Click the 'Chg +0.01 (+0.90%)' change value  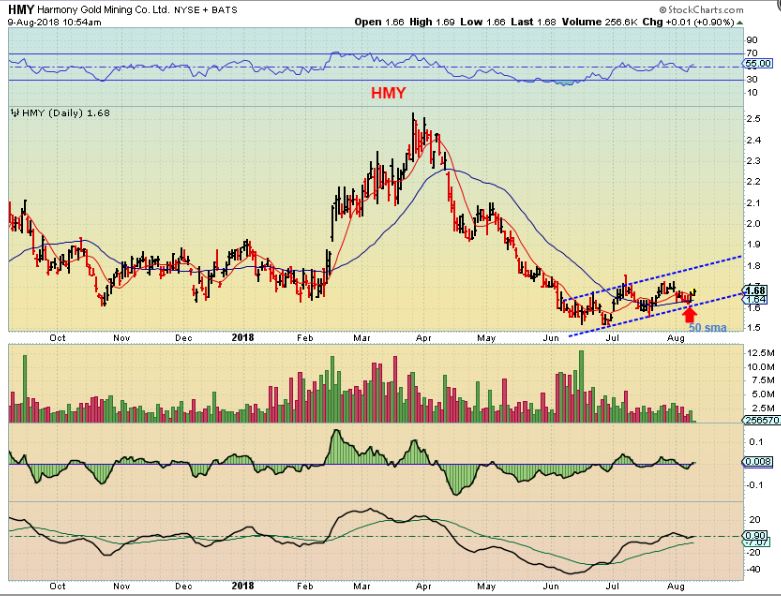coord(688,22)
